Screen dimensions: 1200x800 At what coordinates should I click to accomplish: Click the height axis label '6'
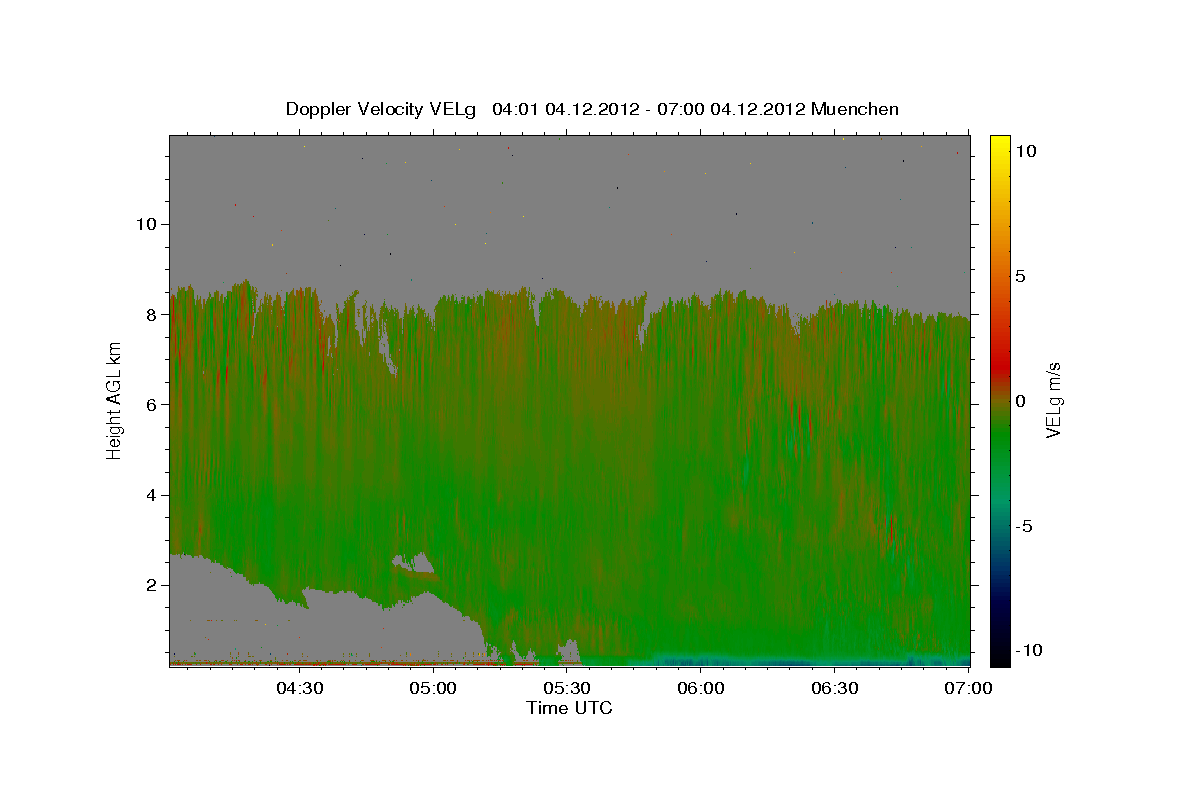149,404
